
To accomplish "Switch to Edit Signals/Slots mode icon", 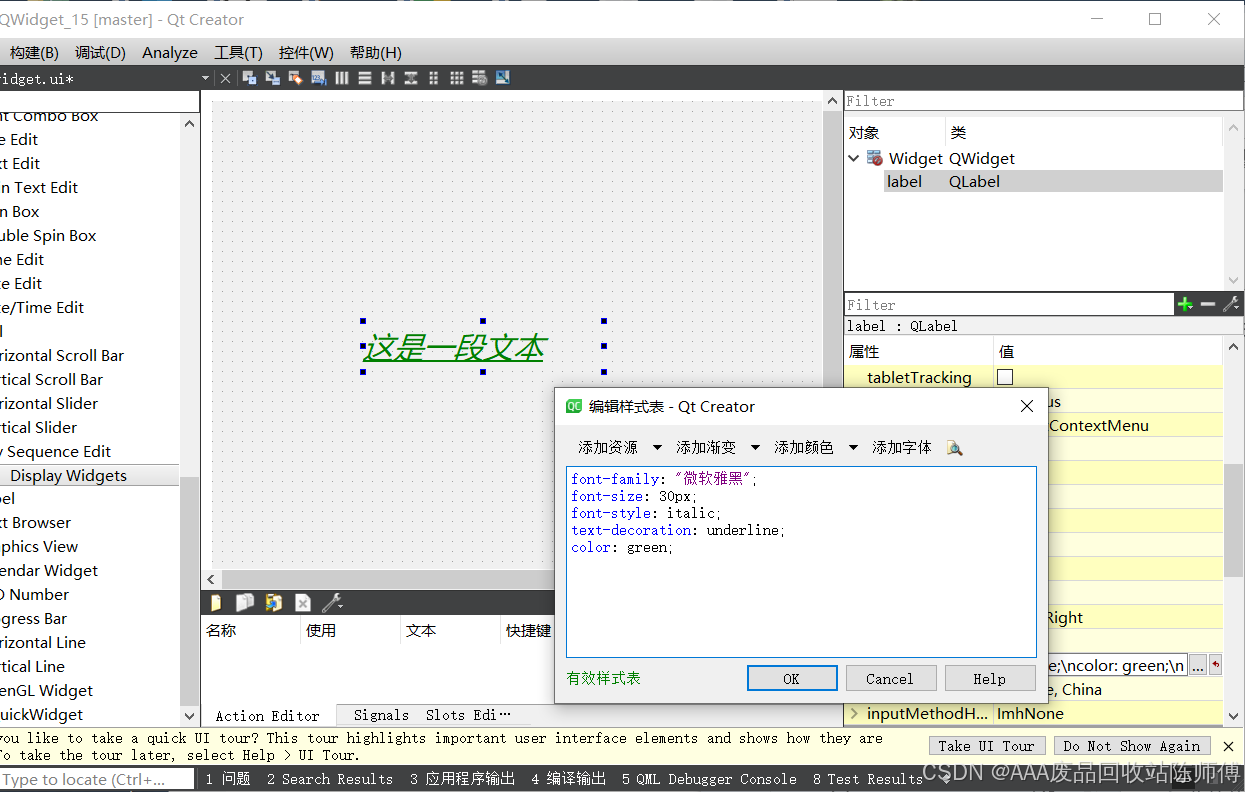I will (x=272, y=78).
